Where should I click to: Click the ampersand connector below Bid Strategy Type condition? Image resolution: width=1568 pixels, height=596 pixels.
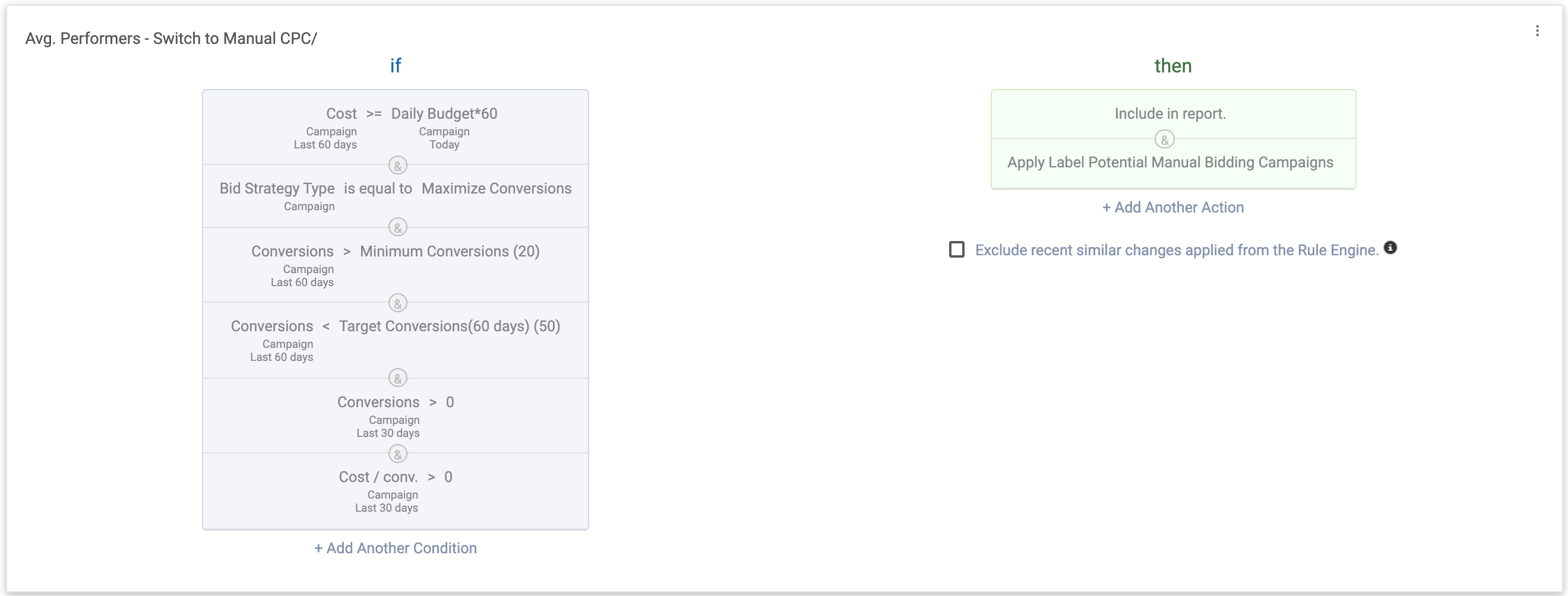397,227
